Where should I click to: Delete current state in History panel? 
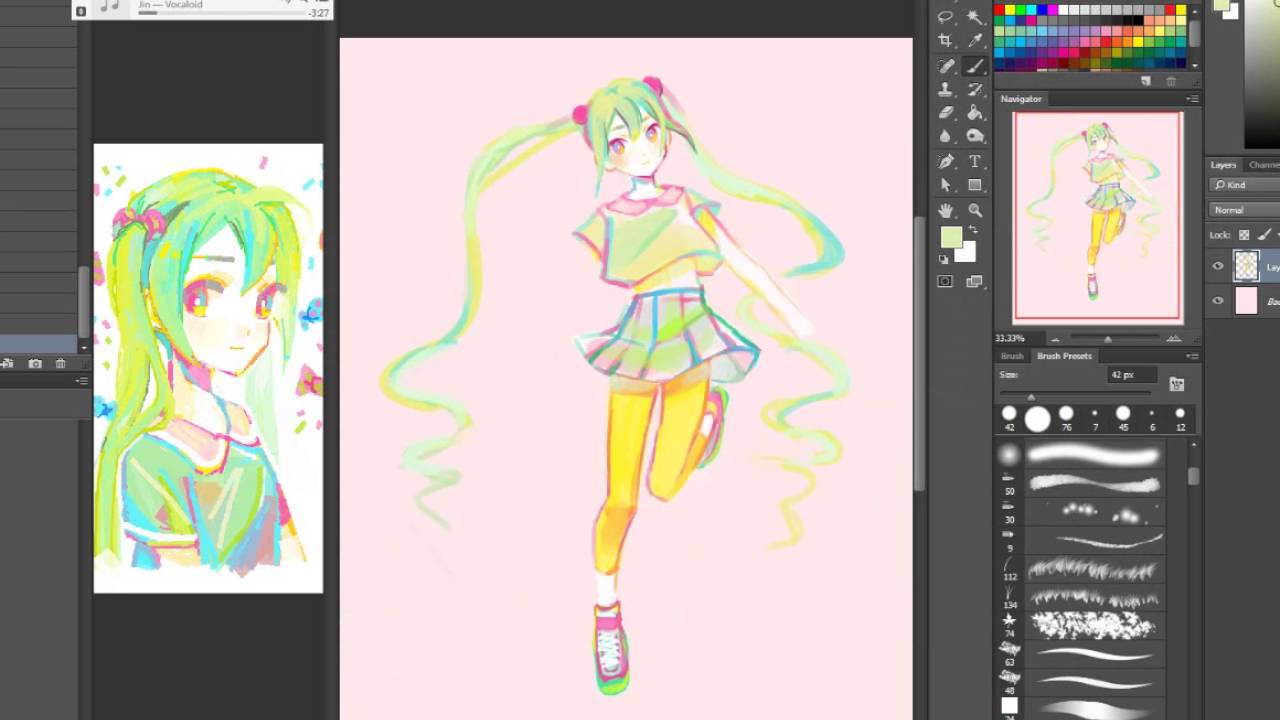coord(60,364)
